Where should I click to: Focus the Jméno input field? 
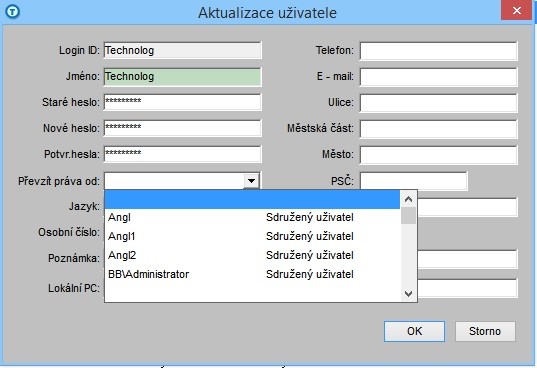coord(183,76)
